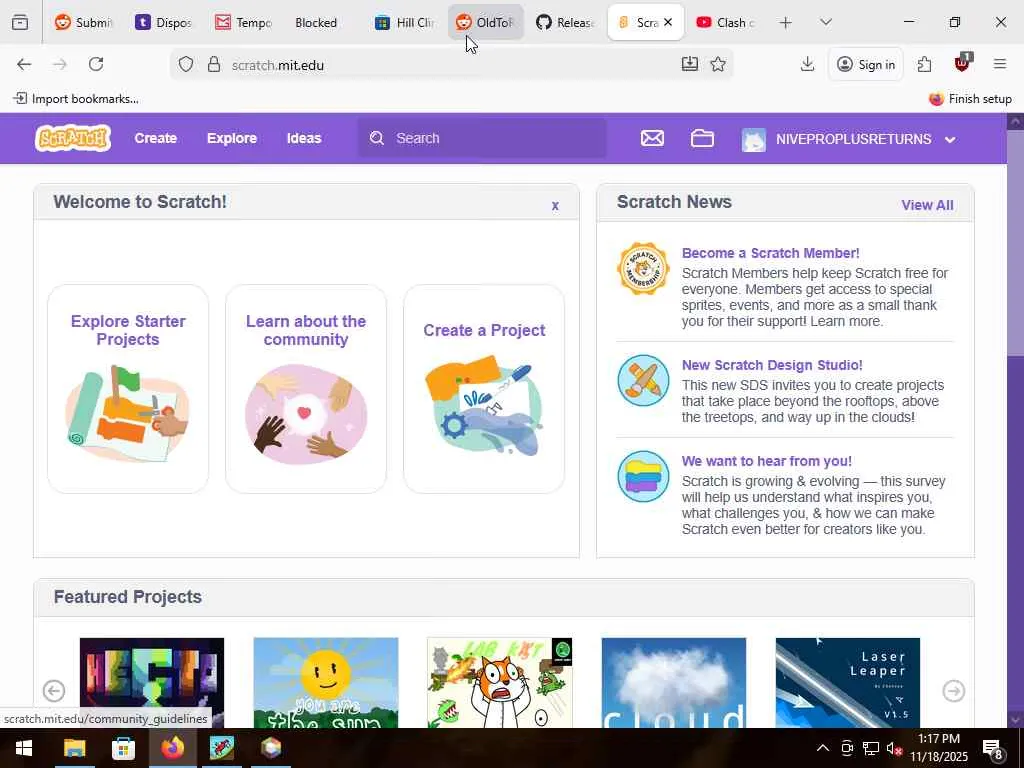Open the My Stuff folder icon
The width and height of the screenshot is (1024, 768).
702,138
